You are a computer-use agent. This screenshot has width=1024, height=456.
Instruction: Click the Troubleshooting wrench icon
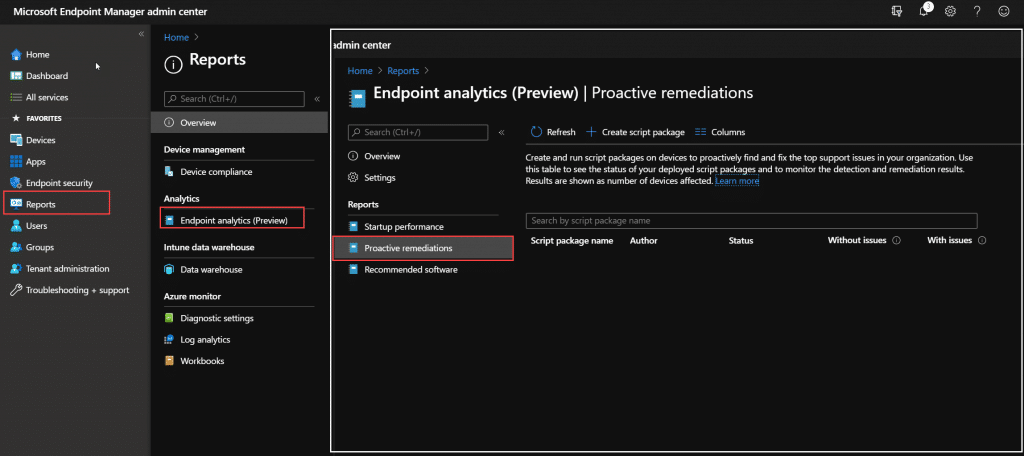[16, 290]
